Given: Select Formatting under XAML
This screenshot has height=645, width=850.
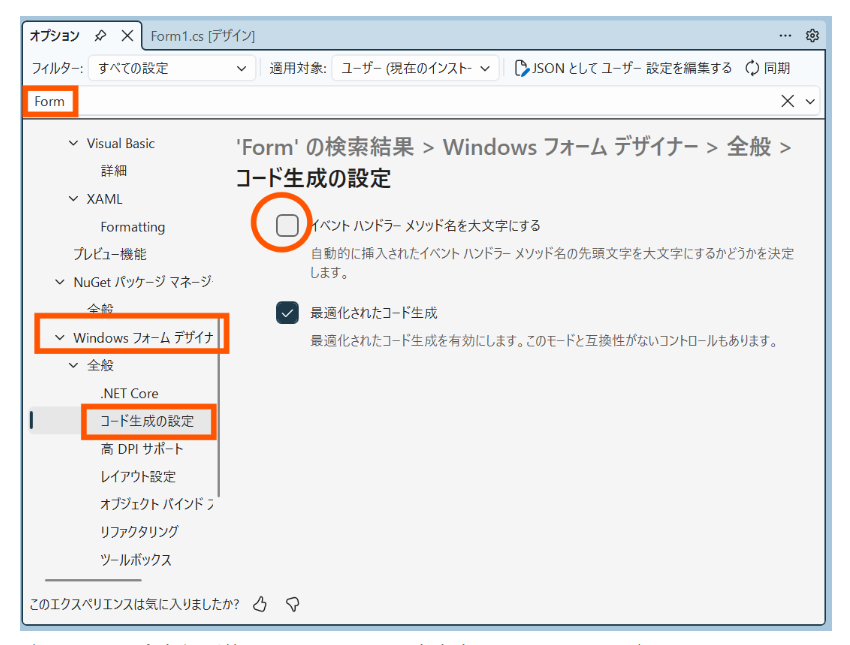Looking at the screenshot, I should tap(133, 227).
